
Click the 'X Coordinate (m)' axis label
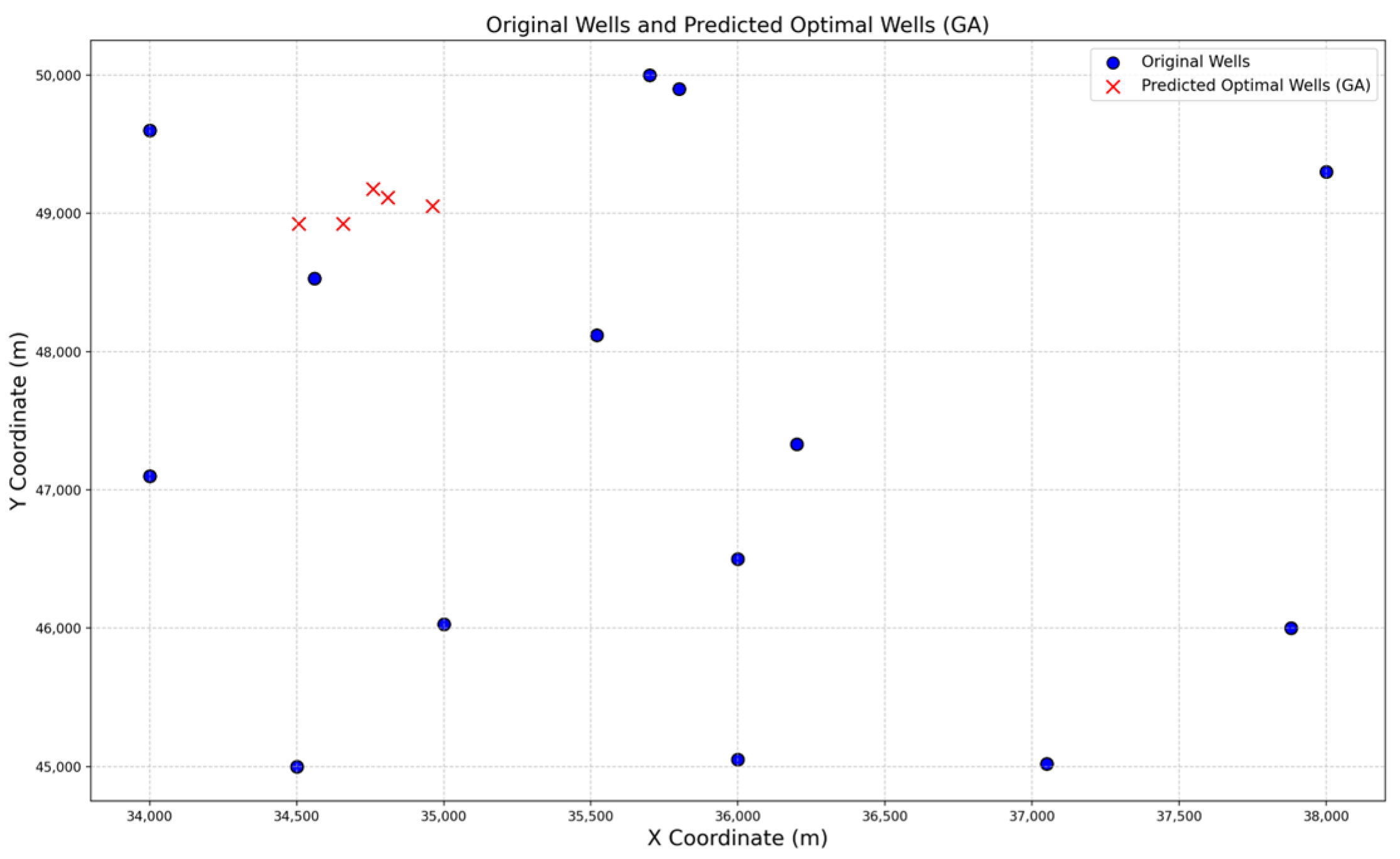coord(737,838)
